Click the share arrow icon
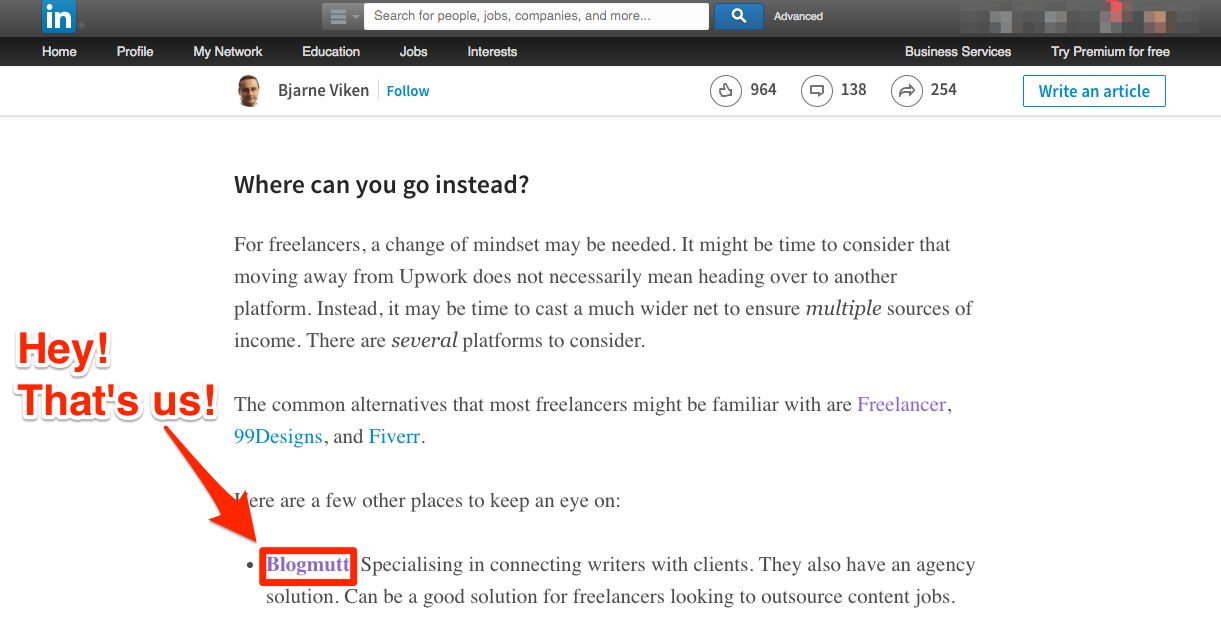The width and height of the screenshot is (1221, 634). (906, 91)
